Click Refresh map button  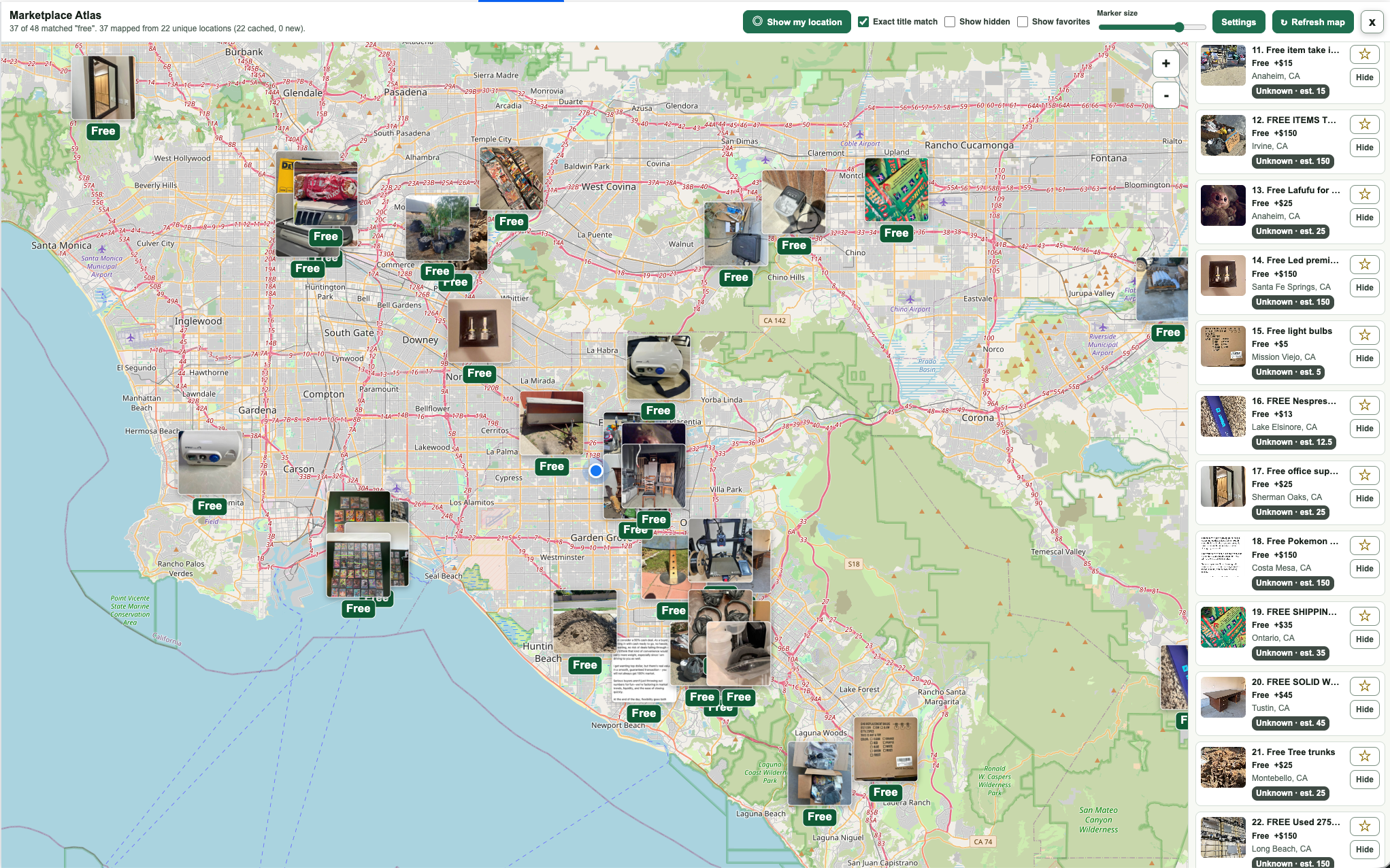coord(1312,22)
